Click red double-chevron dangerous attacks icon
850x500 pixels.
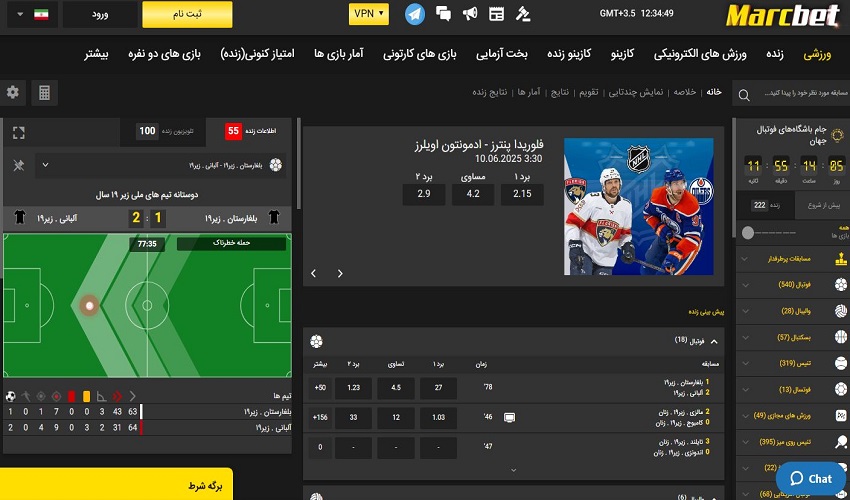coord(117,396)
